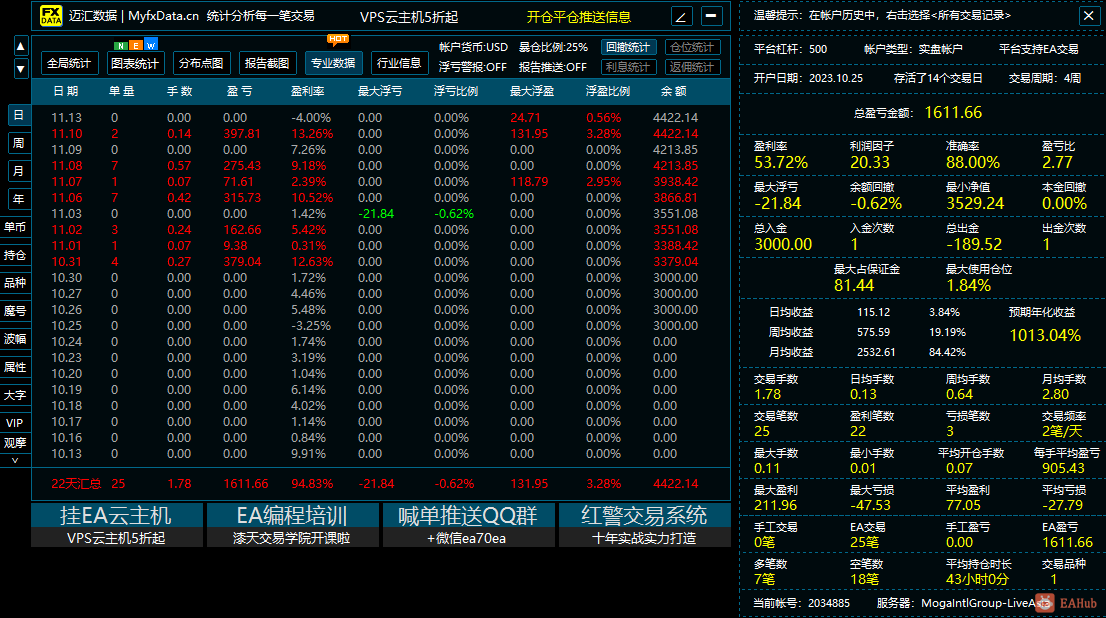Select 波幅 in the sidebar
The height and width of the screenshot is (618, 1106).
[x=15, y=339]
